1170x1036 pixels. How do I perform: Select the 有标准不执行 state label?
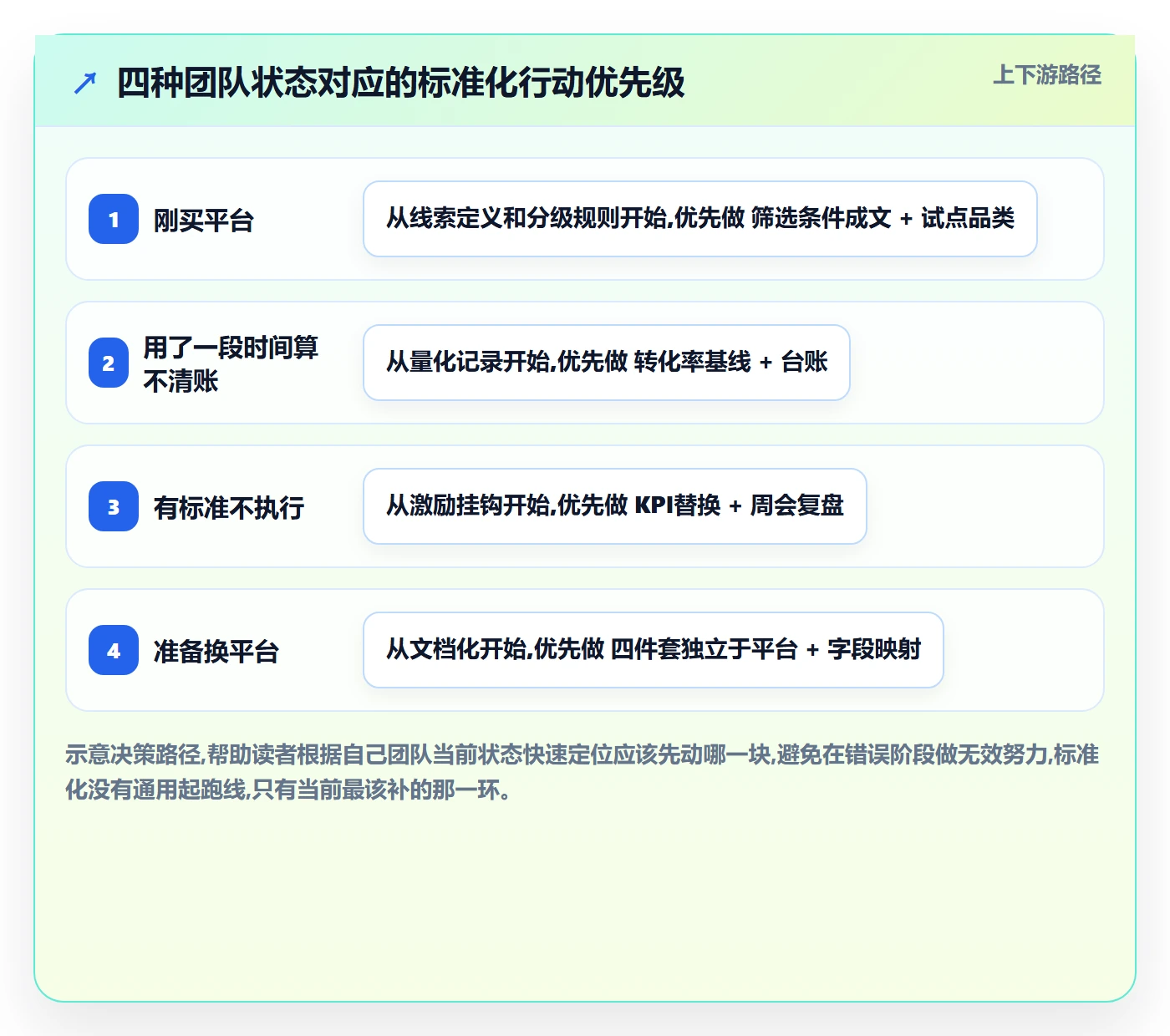(229, 507)
